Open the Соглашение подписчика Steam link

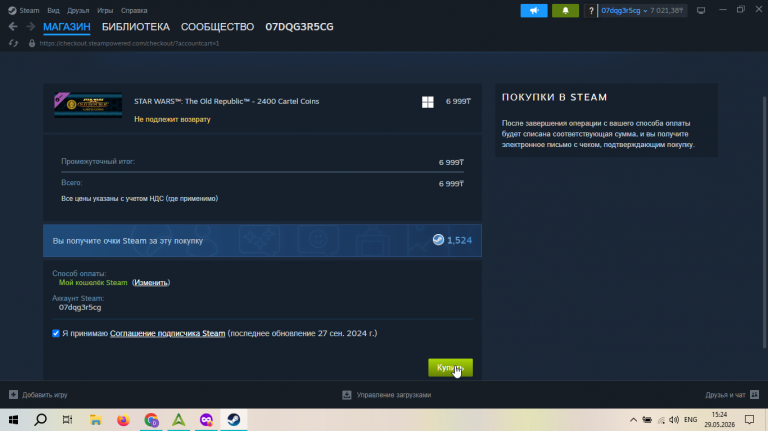(x=168, y=333)
